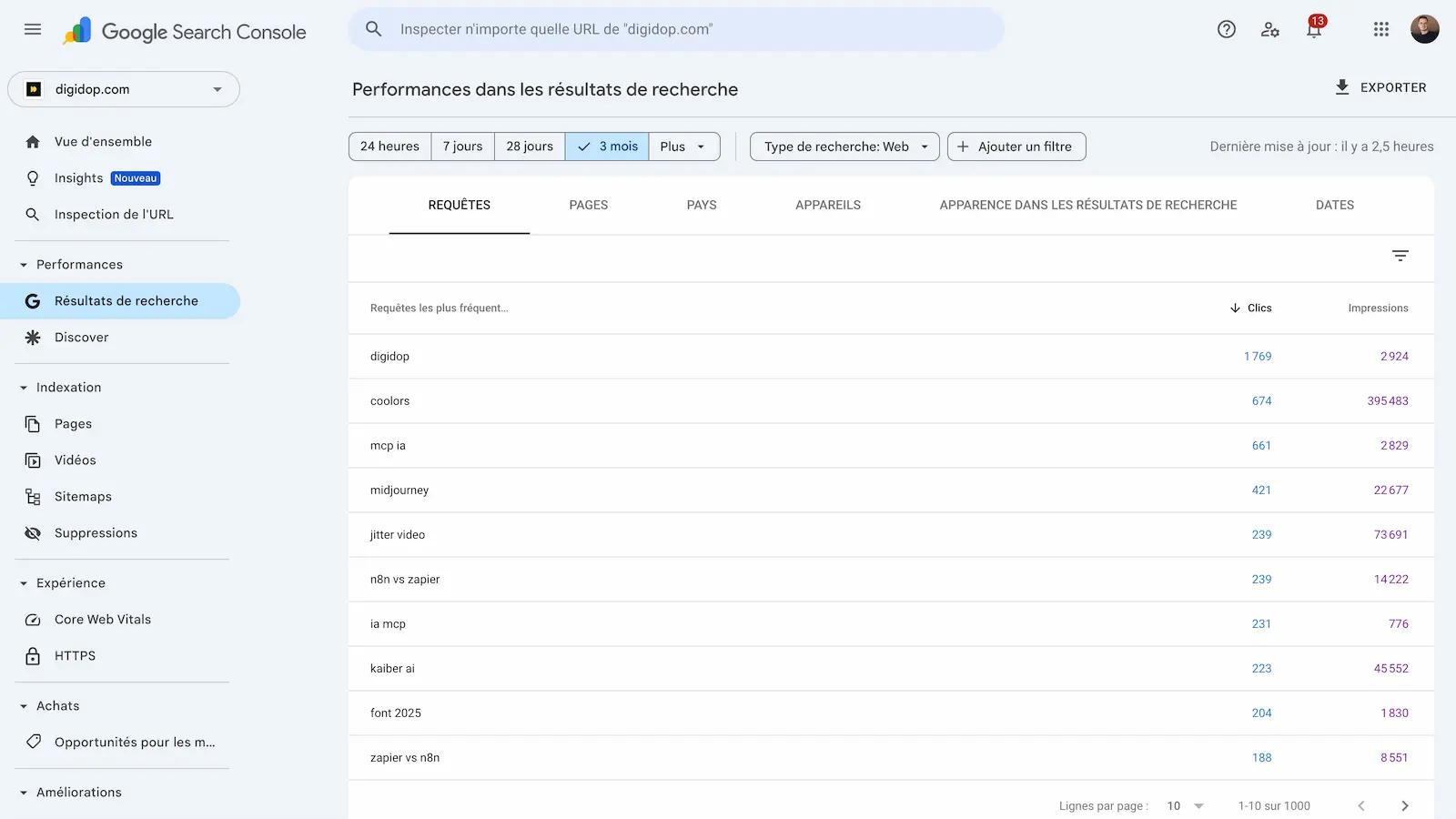Click the Insights lightbulb icon
Viewport: 1456px width, 819px height.
click(x=33, y=178)
